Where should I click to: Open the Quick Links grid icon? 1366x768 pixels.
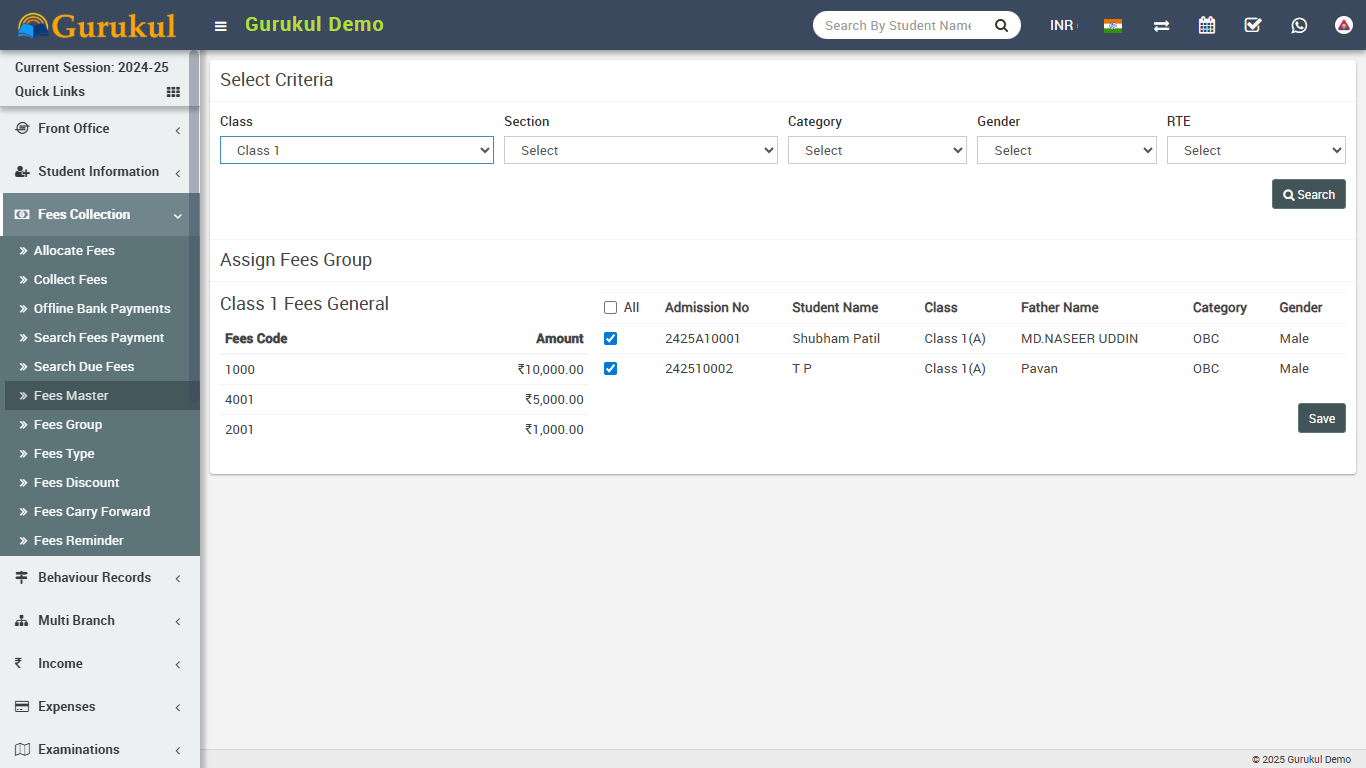coord(173,92)
